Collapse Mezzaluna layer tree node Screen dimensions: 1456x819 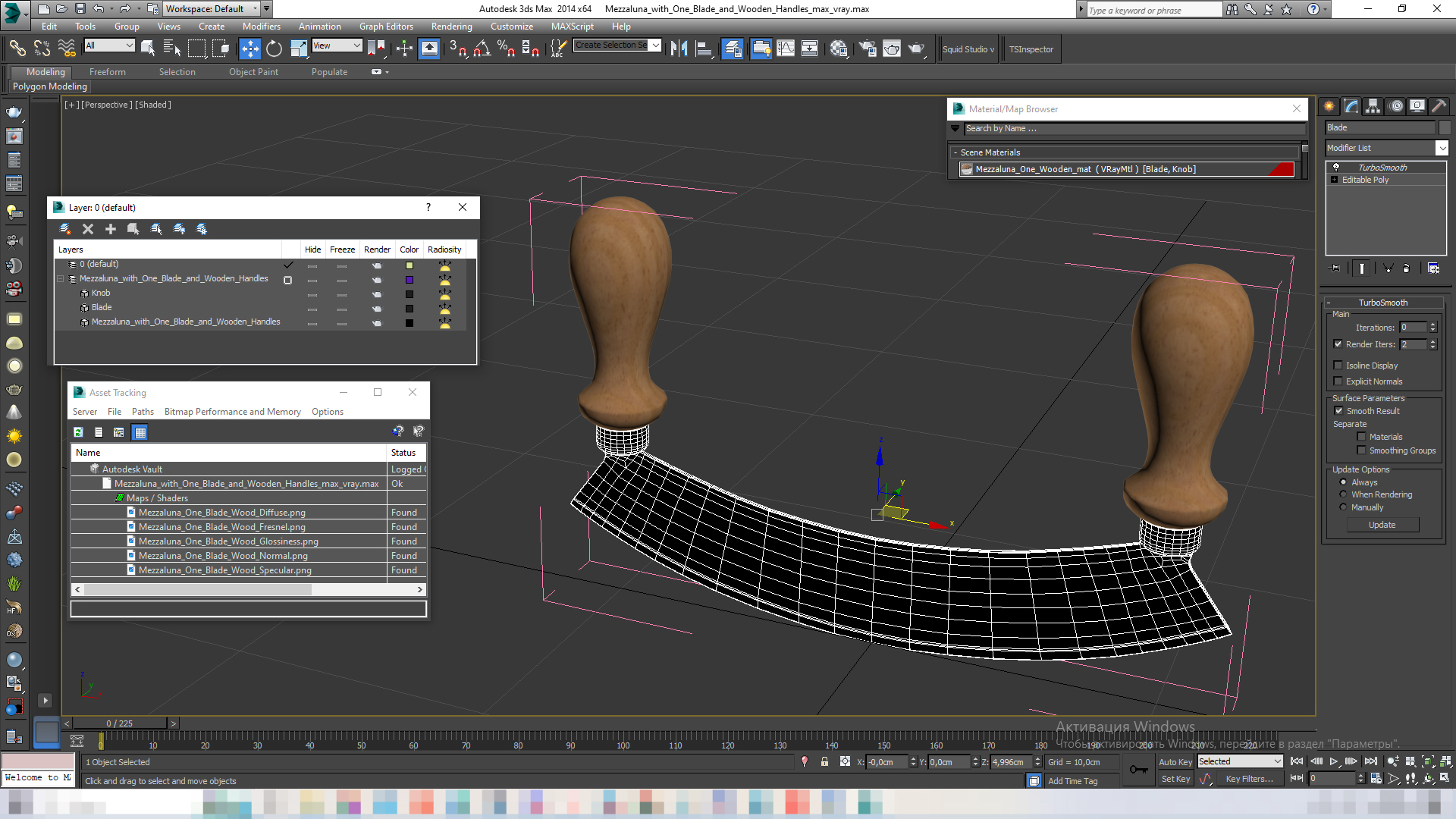(61, 279)
